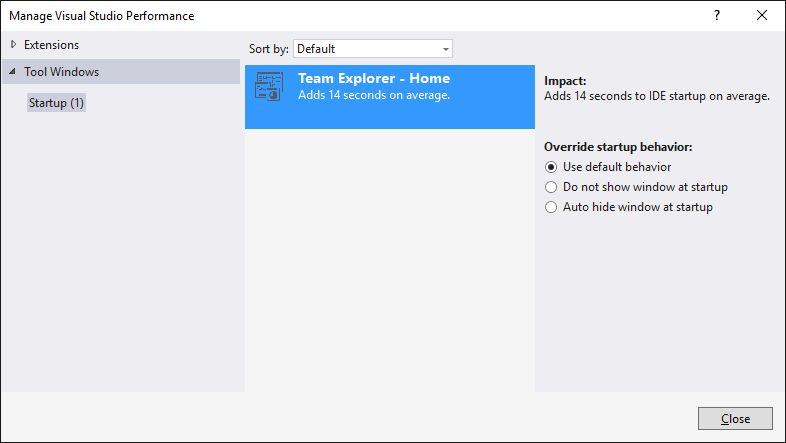Close dialog using title bar X
Viewport: 786px width, 443px height.
762,16
